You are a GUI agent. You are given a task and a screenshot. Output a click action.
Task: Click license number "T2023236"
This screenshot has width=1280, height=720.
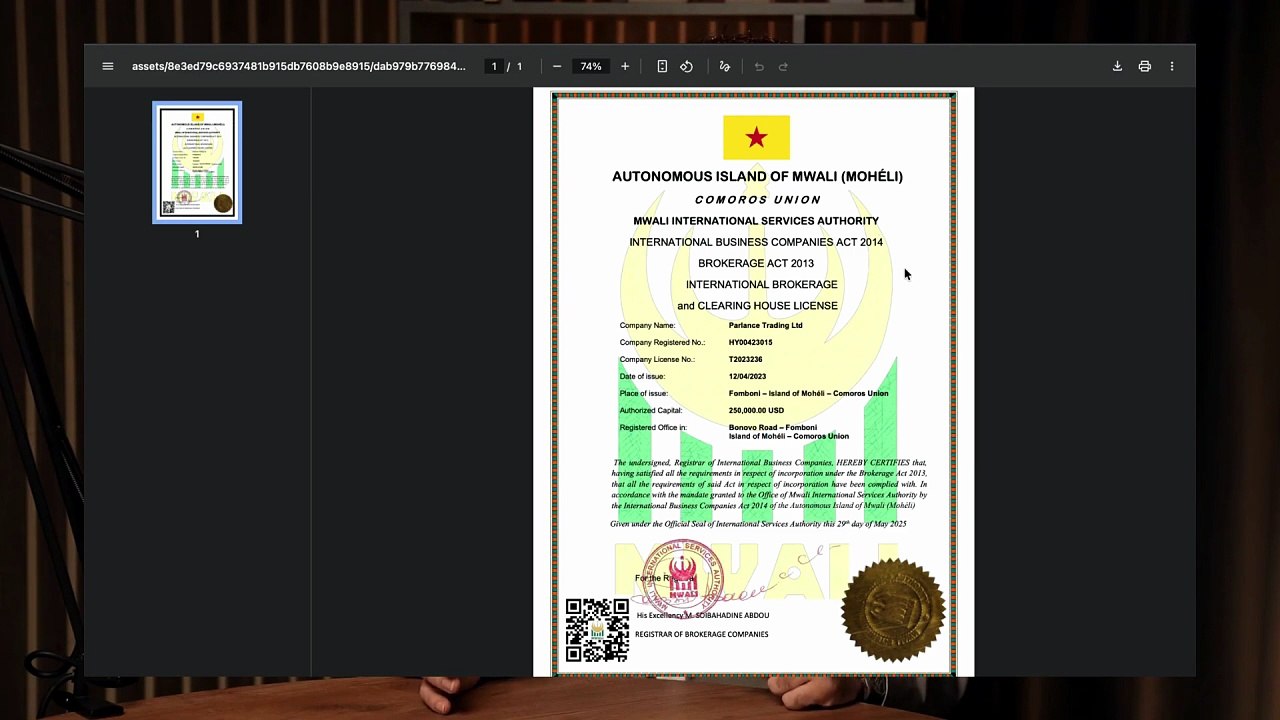[745, 359]
